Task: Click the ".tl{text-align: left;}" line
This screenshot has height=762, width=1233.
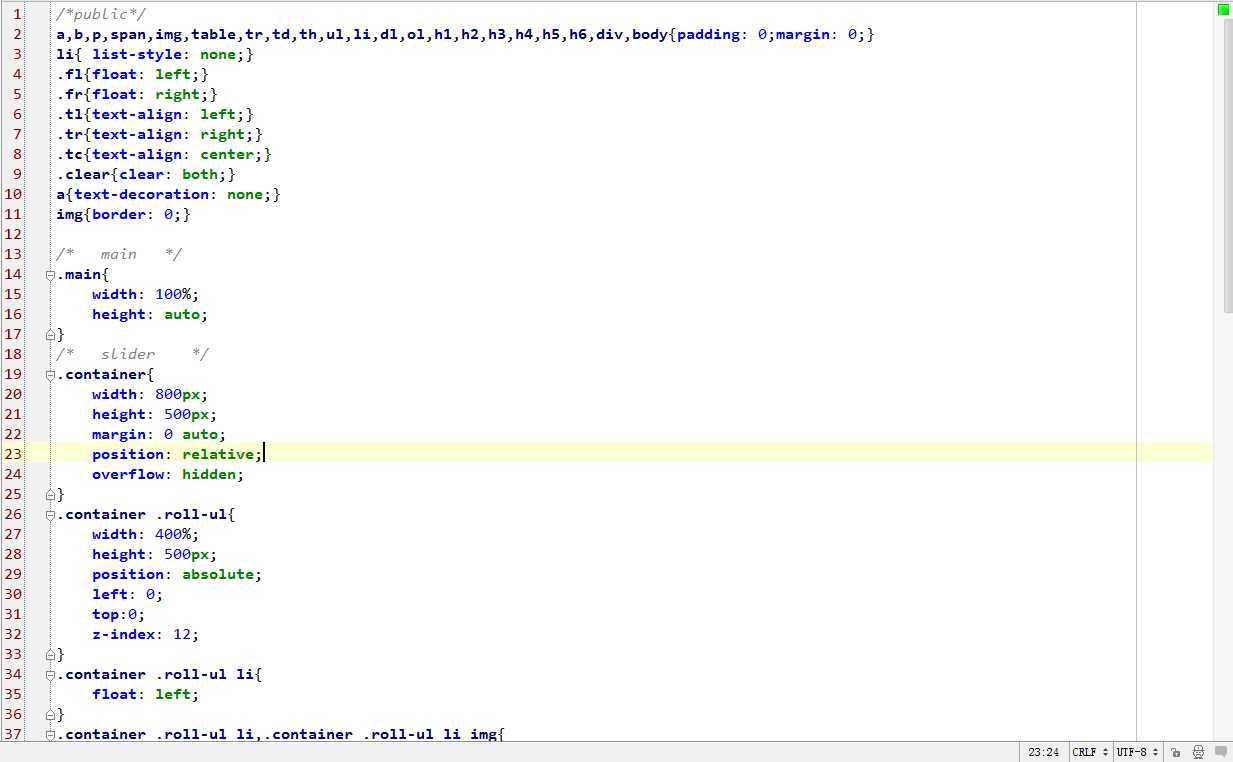Action: click(x=155, y=114)
